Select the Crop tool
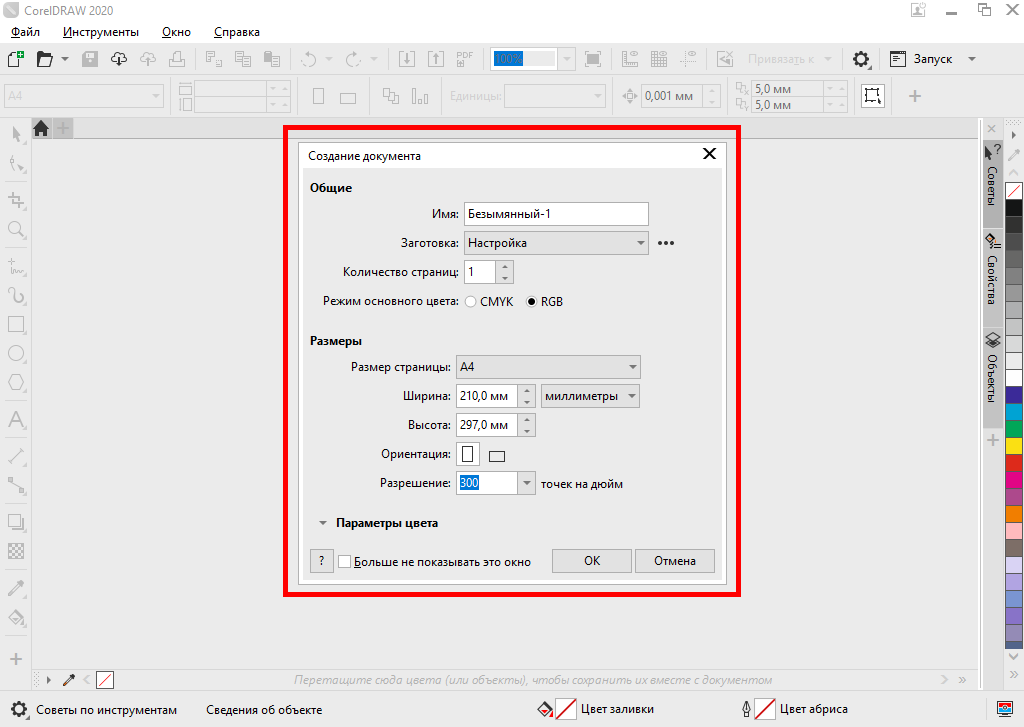Image resolution: width=1024 pixels, height=727 pixels. 16,200
